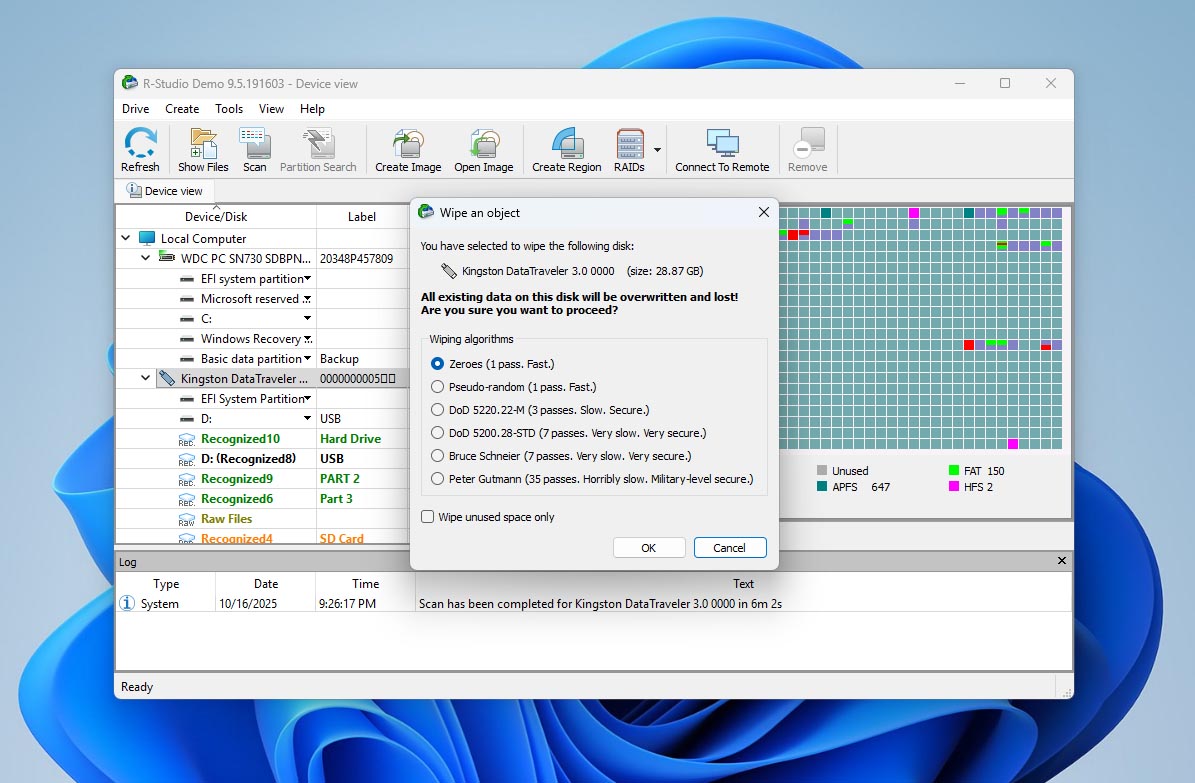Select the Create Image tool
Image resolution: width=1195 pixels, height=783 pixels.
coord(407,148)
